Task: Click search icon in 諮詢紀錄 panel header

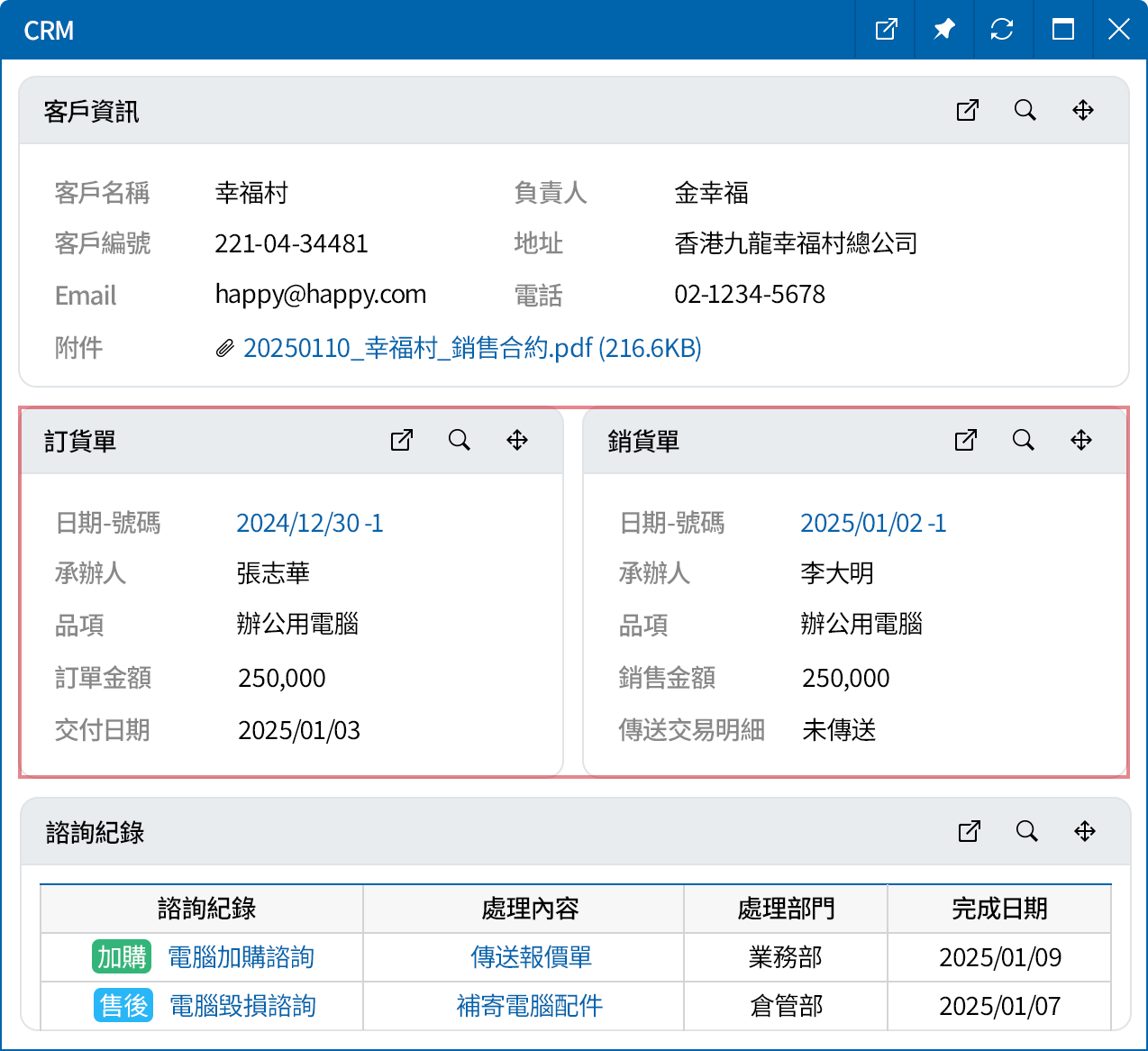Action: [x=1026, y=831]
